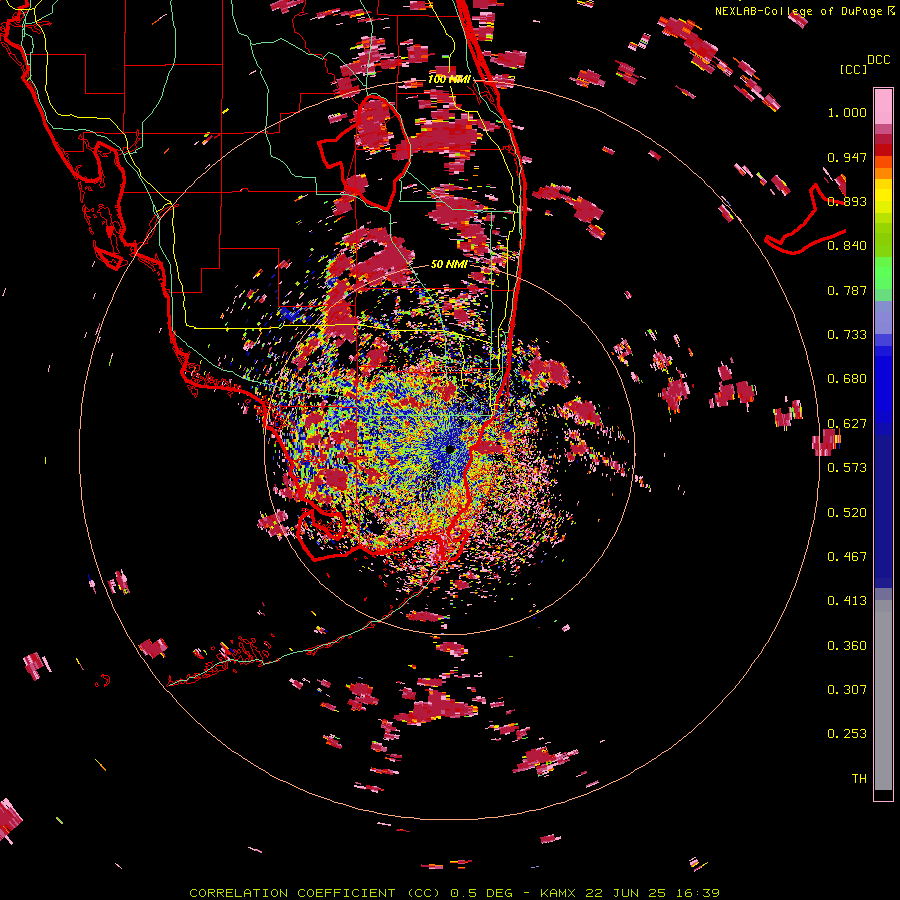Screen dimensions: 900x900
Task: Click the black KAMX radar site dot
Action: coord(450,449)
